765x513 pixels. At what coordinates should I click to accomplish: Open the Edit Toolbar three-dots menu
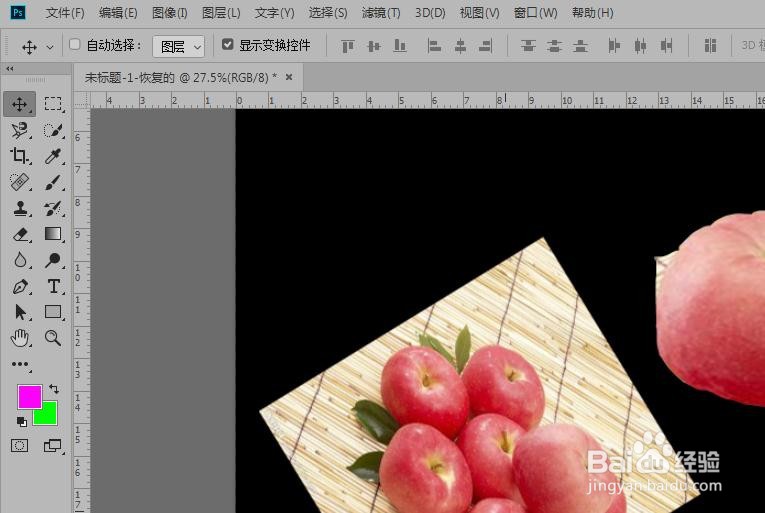20,364
